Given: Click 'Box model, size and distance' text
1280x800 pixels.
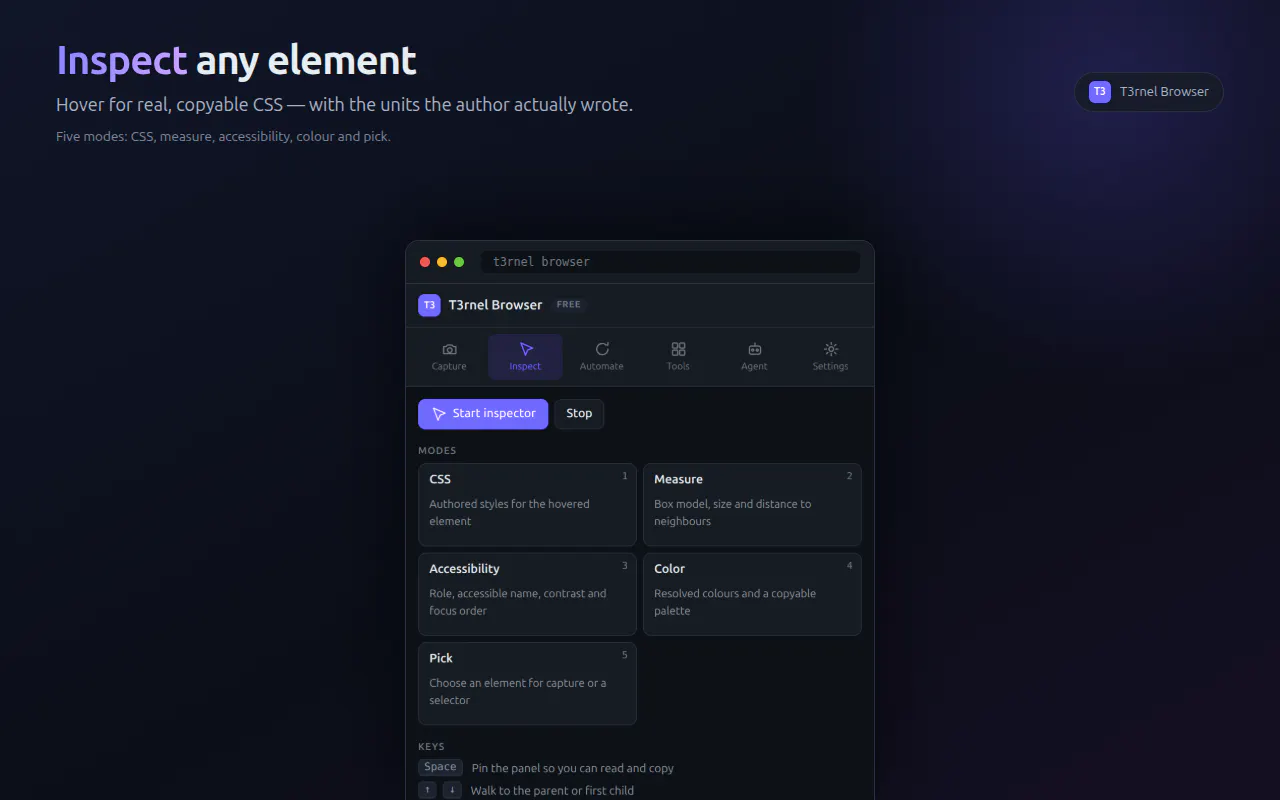Looking at the screenshot, I should coord(733,513).
